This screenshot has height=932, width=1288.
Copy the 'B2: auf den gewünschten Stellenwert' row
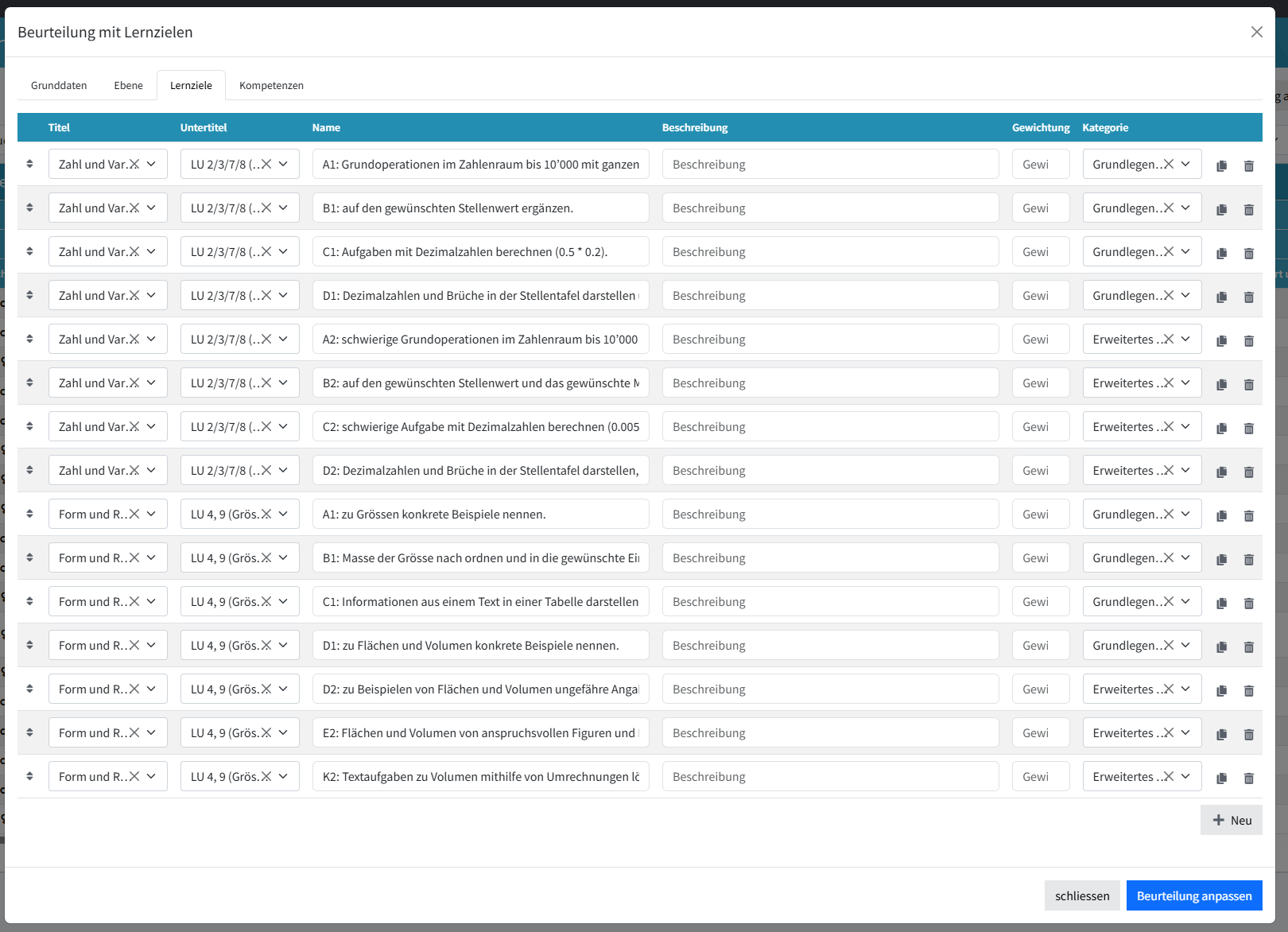(1222, 384)
